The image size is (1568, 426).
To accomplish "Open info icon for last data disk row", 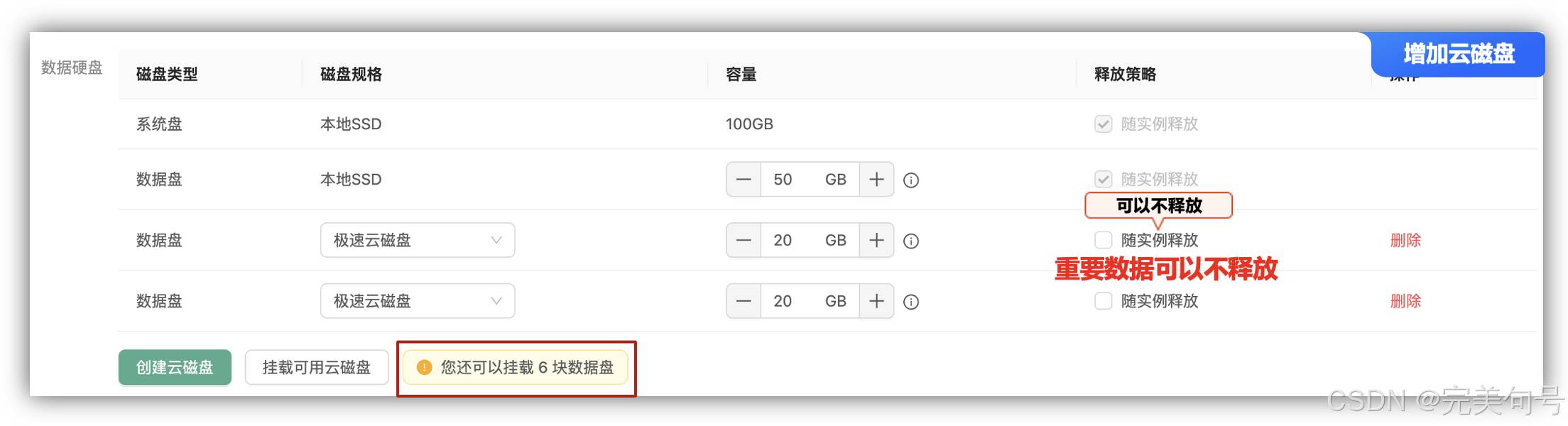I will [911, 302].
